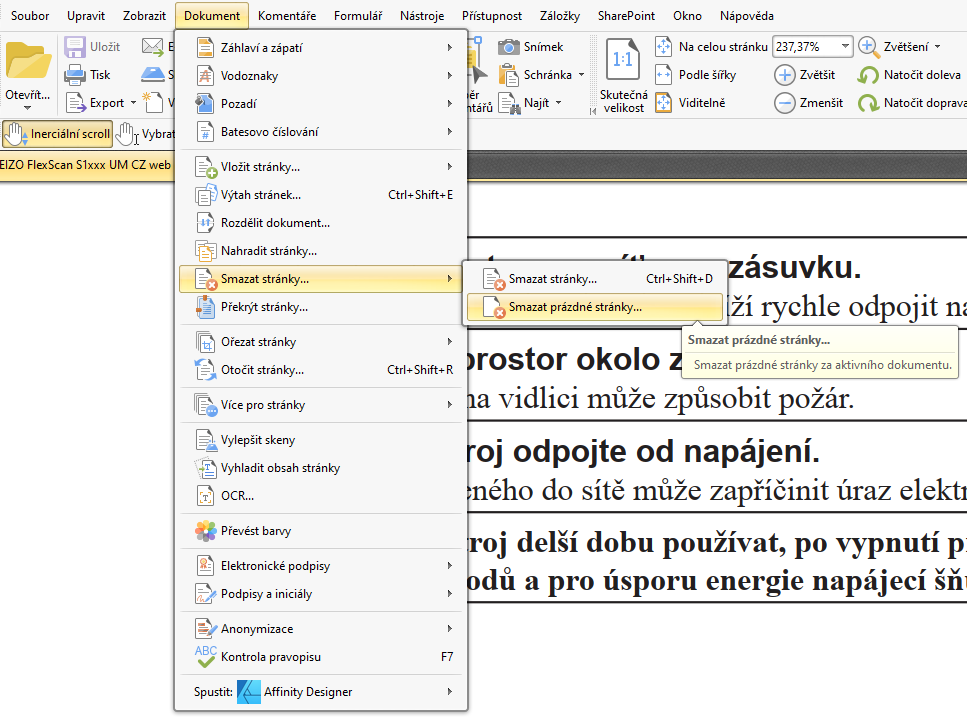This screenshot has height=718, width=967.
Task: Click Na celou stránku icon
Action: pos(664,46)
